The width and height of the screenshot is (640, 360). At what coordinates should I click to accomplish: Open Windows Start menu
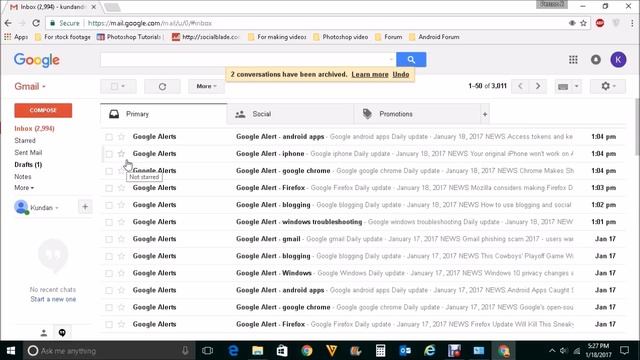click(11, 351)
